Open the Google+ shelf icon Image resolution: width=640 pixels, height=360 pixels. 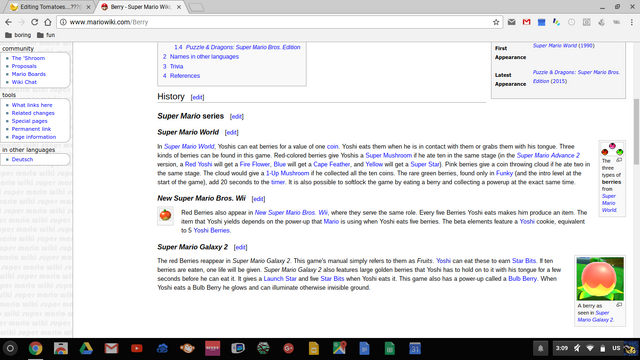click(x=289, y=349)
